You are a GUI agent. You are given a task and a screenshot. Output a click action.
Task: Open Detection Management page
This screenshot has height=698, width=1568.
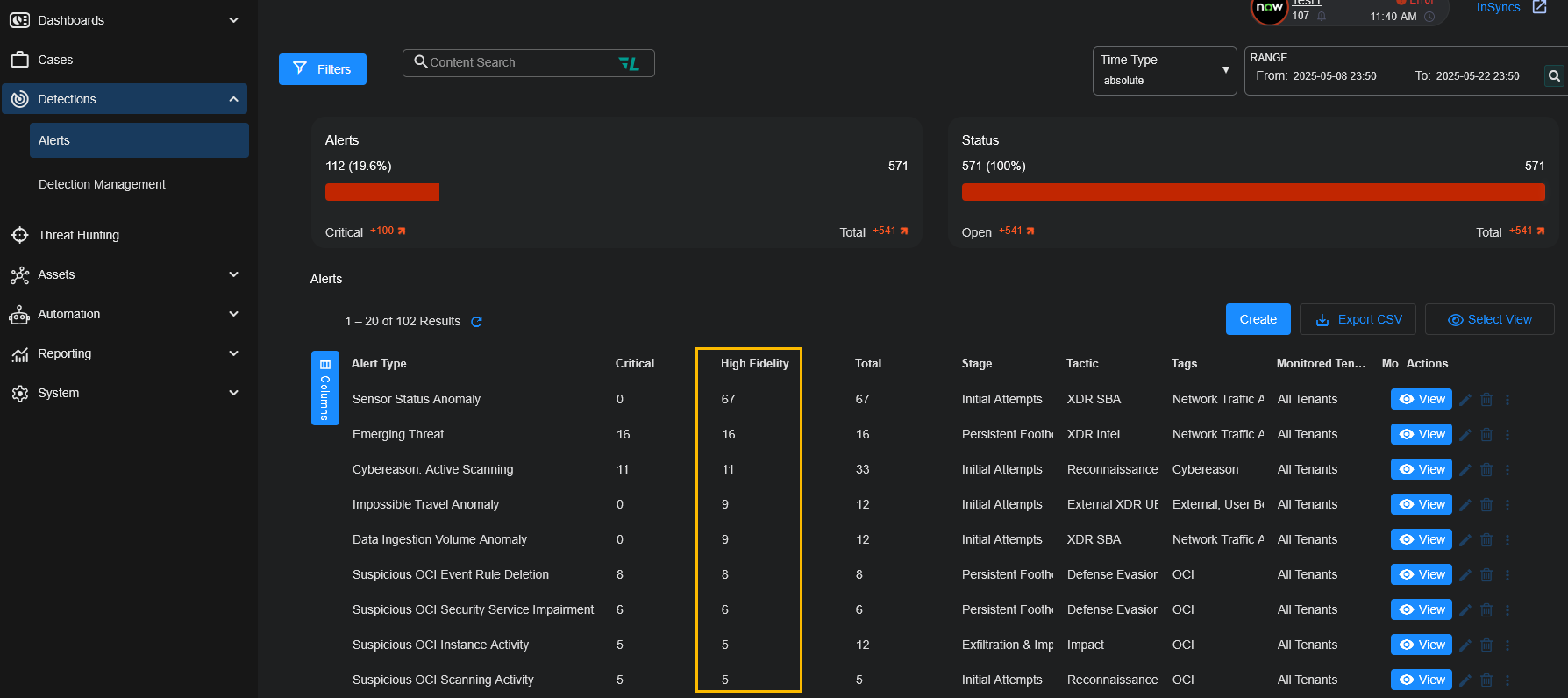point(102,184)
